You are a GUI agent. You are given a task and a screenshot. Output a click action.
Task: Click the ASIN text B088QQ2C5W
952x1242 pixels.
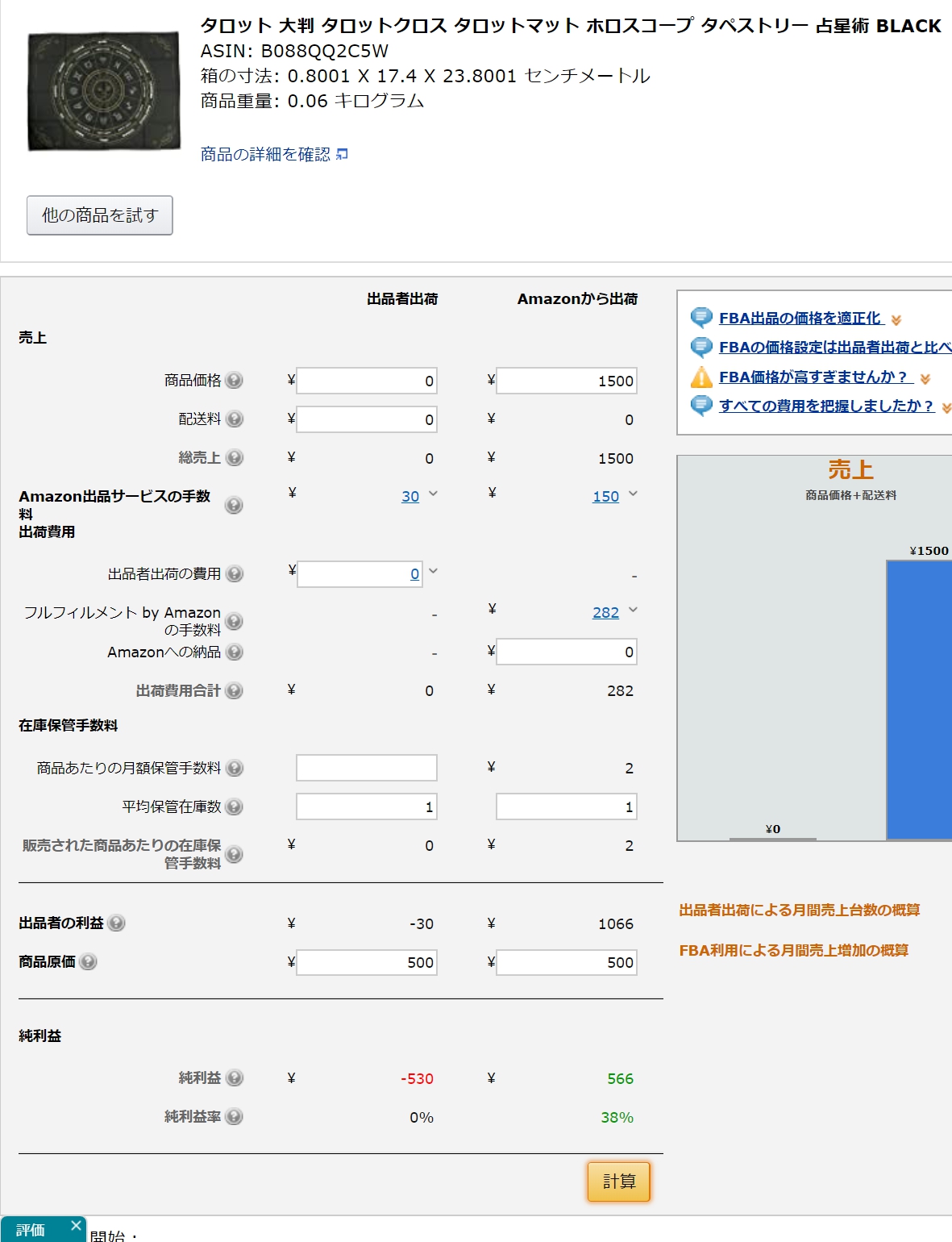point(324,51)
